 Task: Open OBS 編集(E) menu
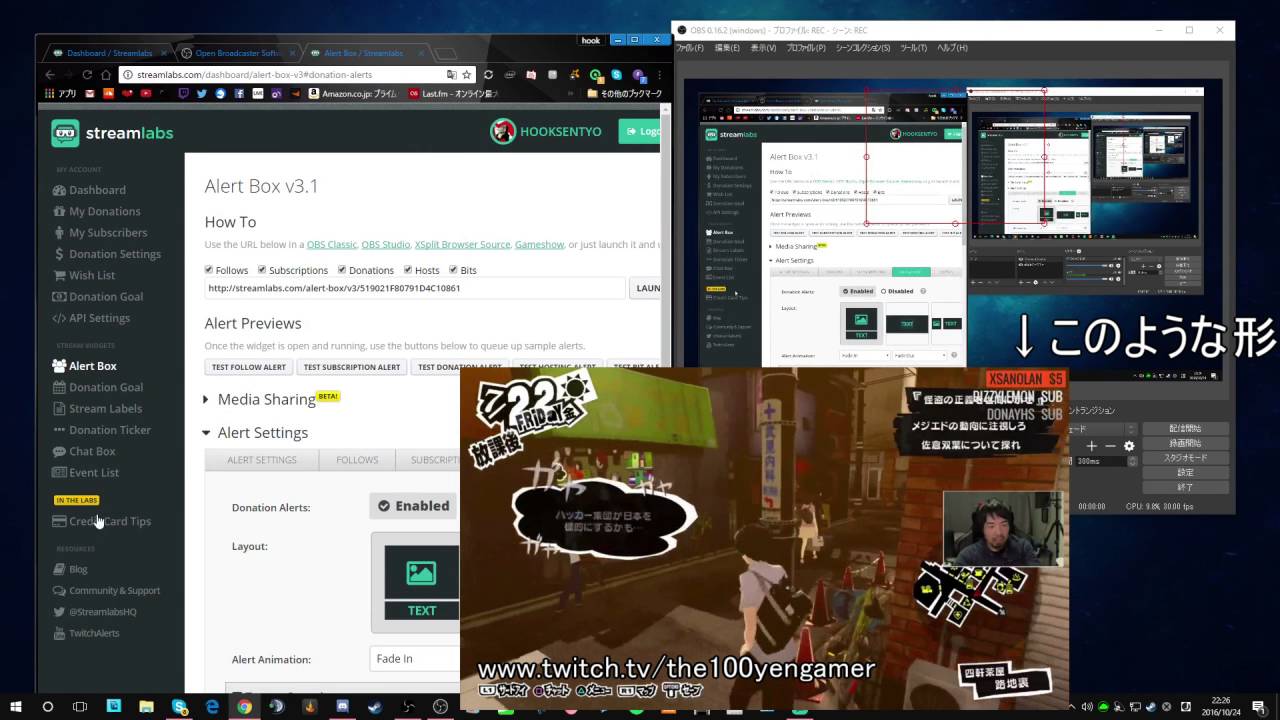pyautogui.click(x=727, y=48)
